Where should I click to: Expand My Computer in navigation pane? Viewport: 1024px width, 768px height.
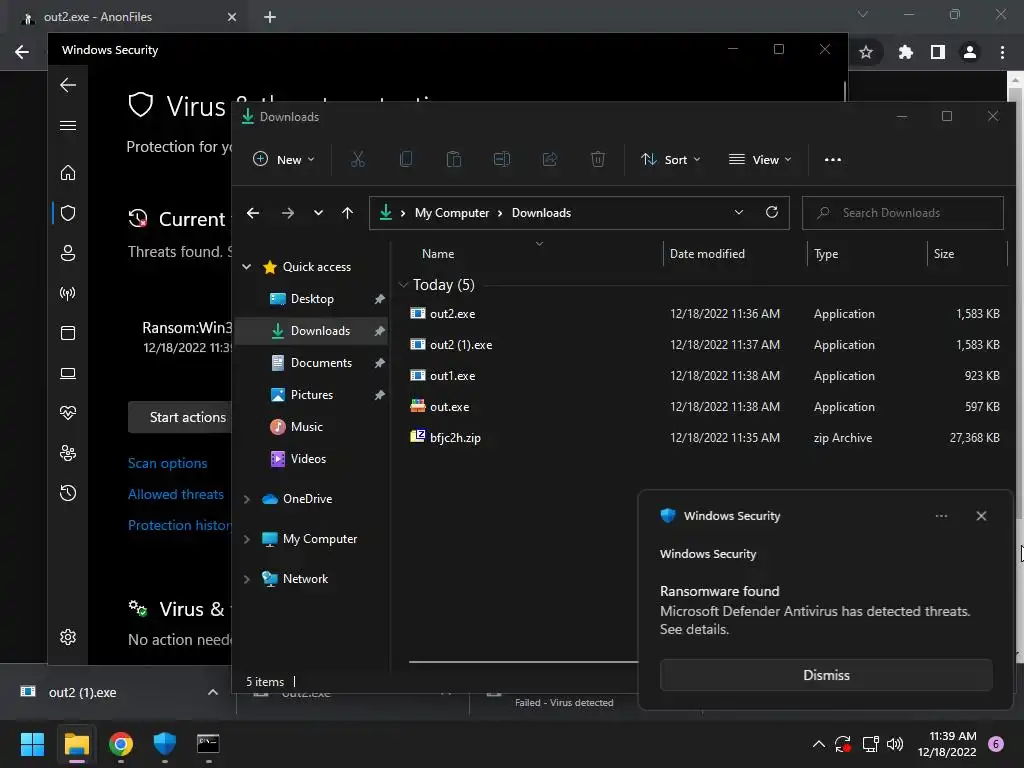click(247, 539)
